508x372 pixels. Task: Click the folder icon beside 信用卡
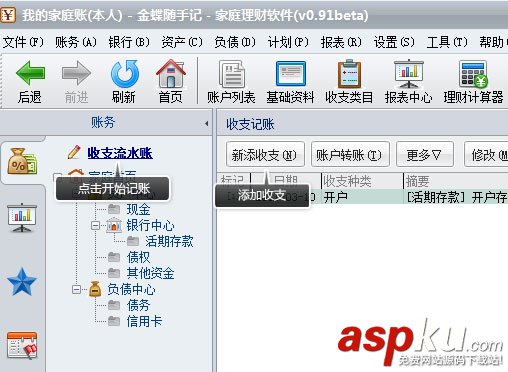[x=114, y=321]
